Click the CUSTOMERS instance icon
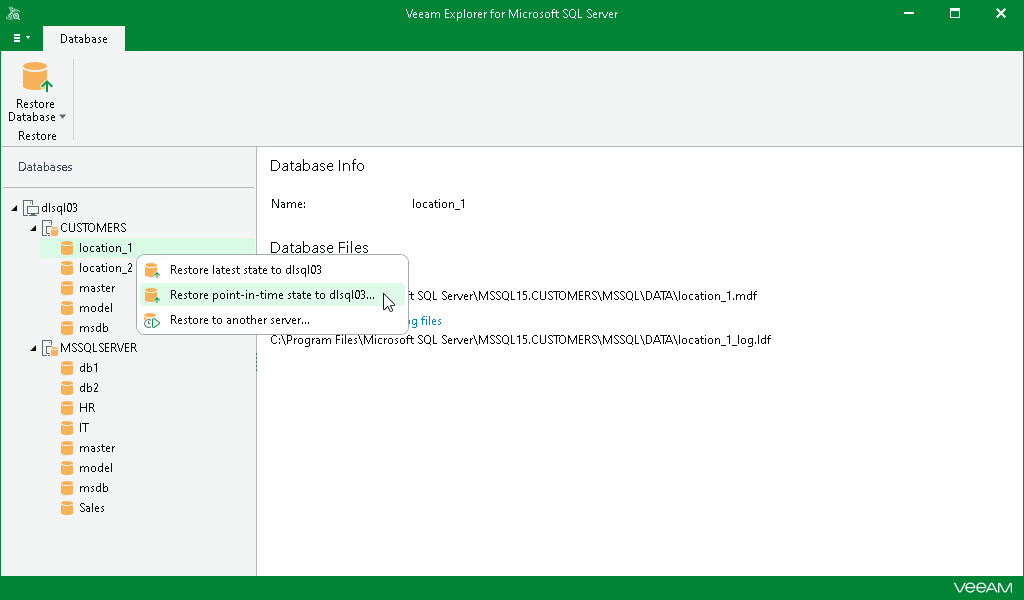 coord(50,228)
